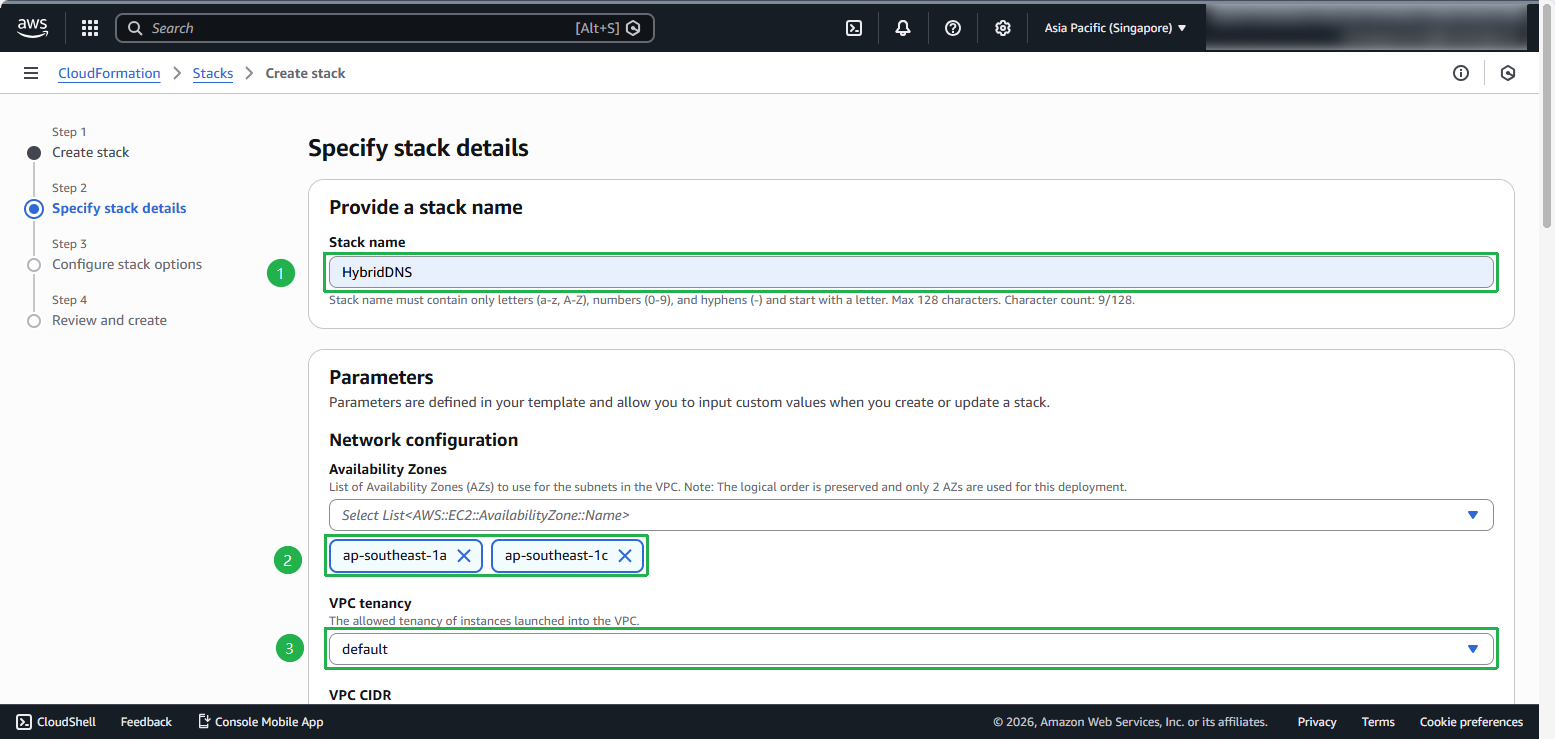Select the Step 4 Review and create indicator
The width and height of the screenshot is (1555, 739).
click(109, 319)
